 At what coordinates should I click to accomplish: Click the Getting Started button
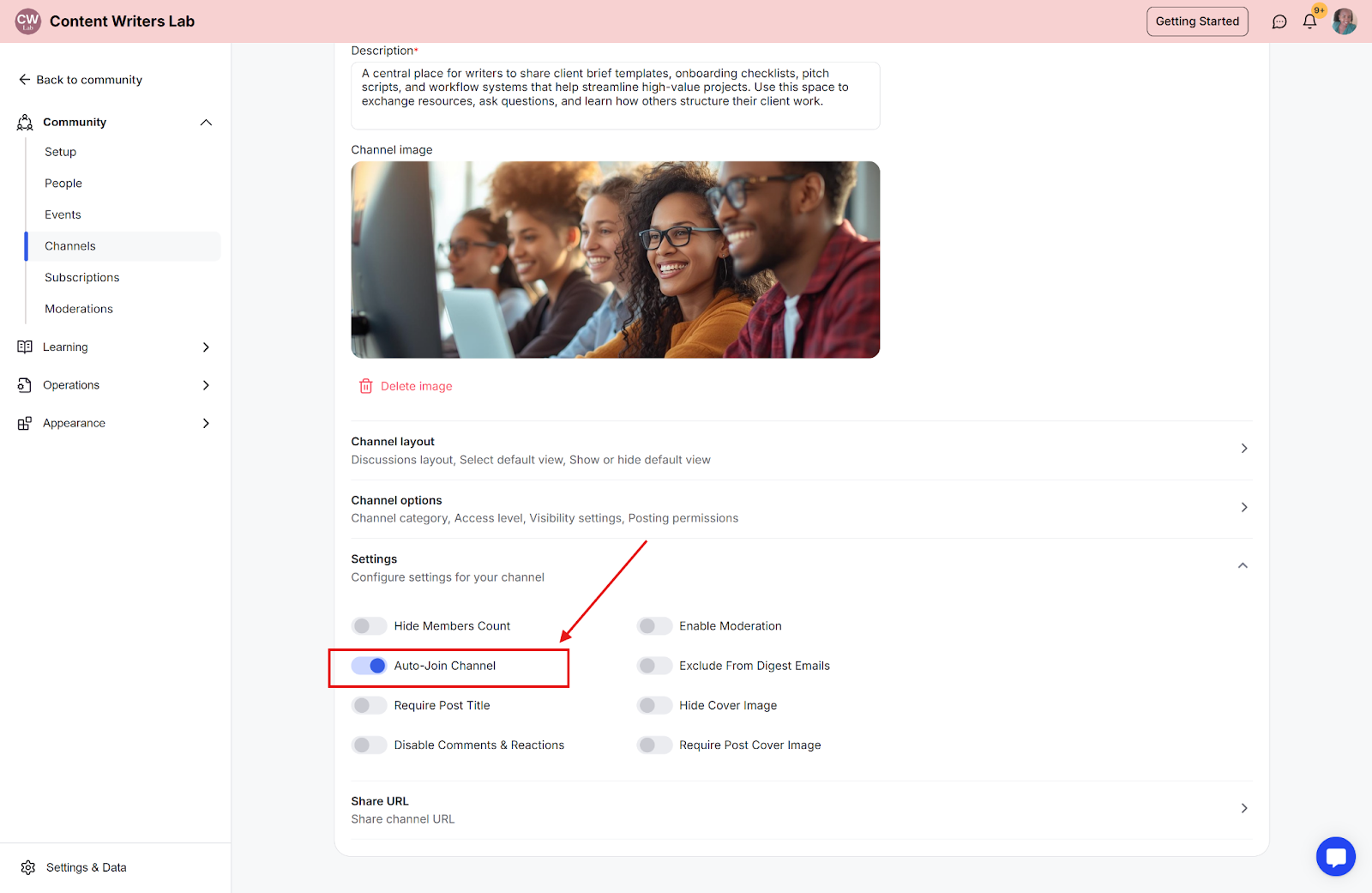pos(1197,21)
